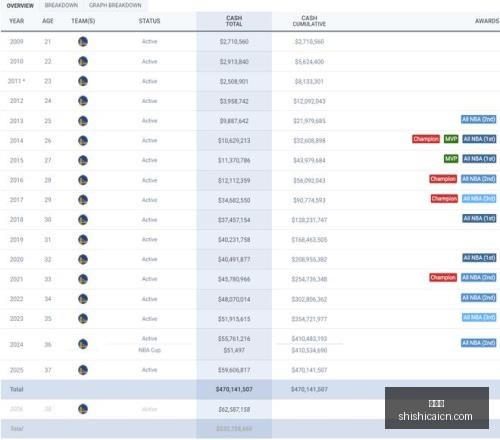Screen dimensions: 500x440
Task: Click the team logo in the 2019 row
Action: (x=83, y=239)
